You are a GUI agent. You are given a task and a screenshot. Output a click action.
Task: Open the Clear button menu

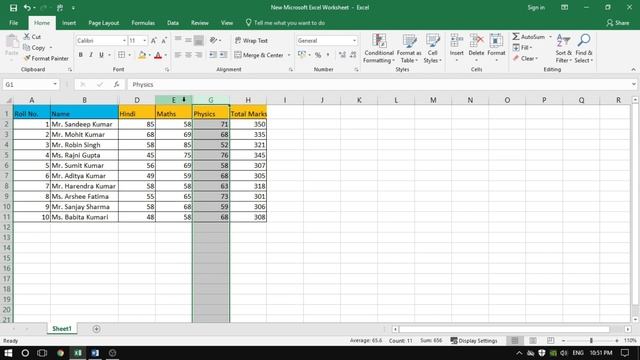pyautogui.click(x=526, y=58)
